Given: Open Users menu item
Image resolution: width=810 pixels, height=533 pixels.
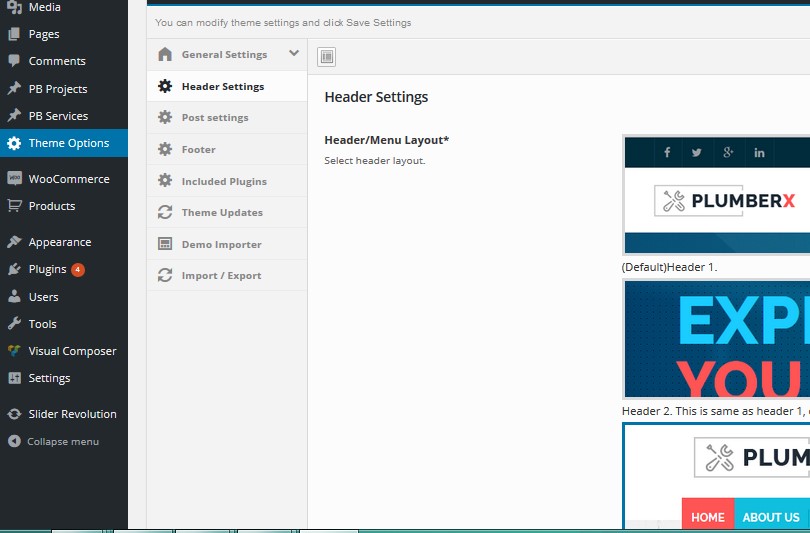Looking at the screenshot, I should [x=64, y=296].
